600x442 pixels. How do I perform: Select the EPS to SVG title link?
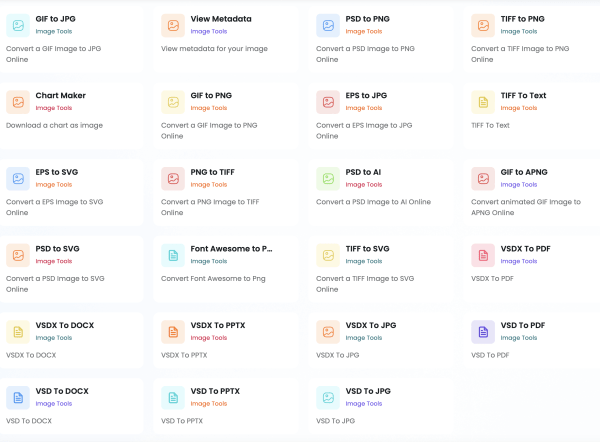[x=56, y=172]
